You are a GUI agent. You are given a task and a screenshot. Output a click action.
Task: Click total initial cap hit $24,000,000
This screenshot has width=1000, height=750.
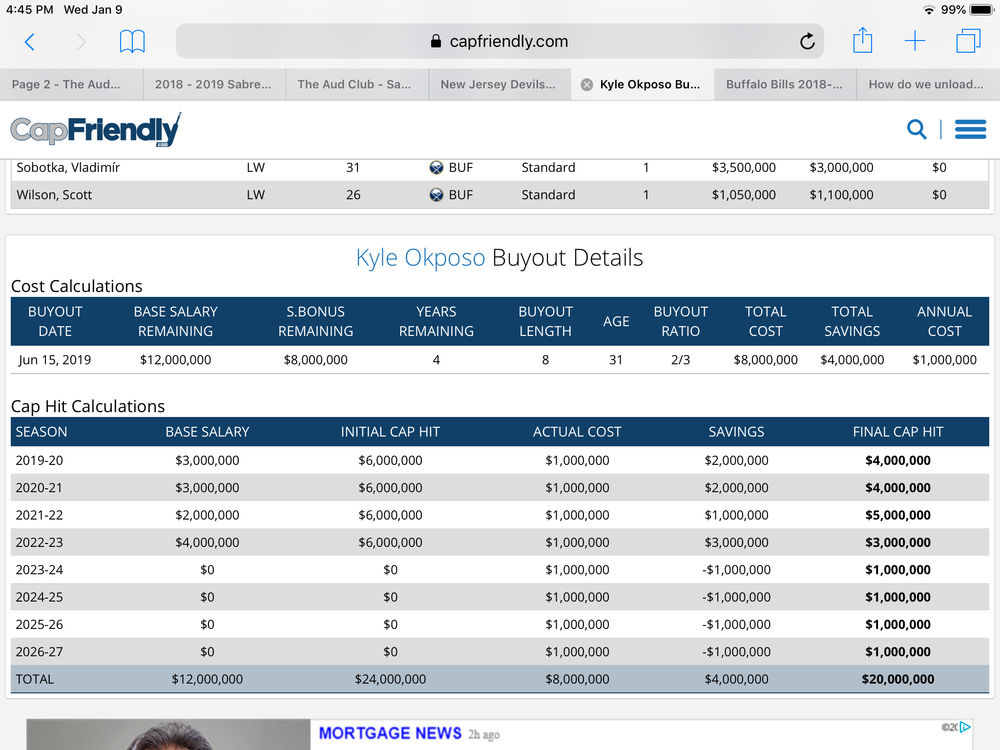pos(390,679)
